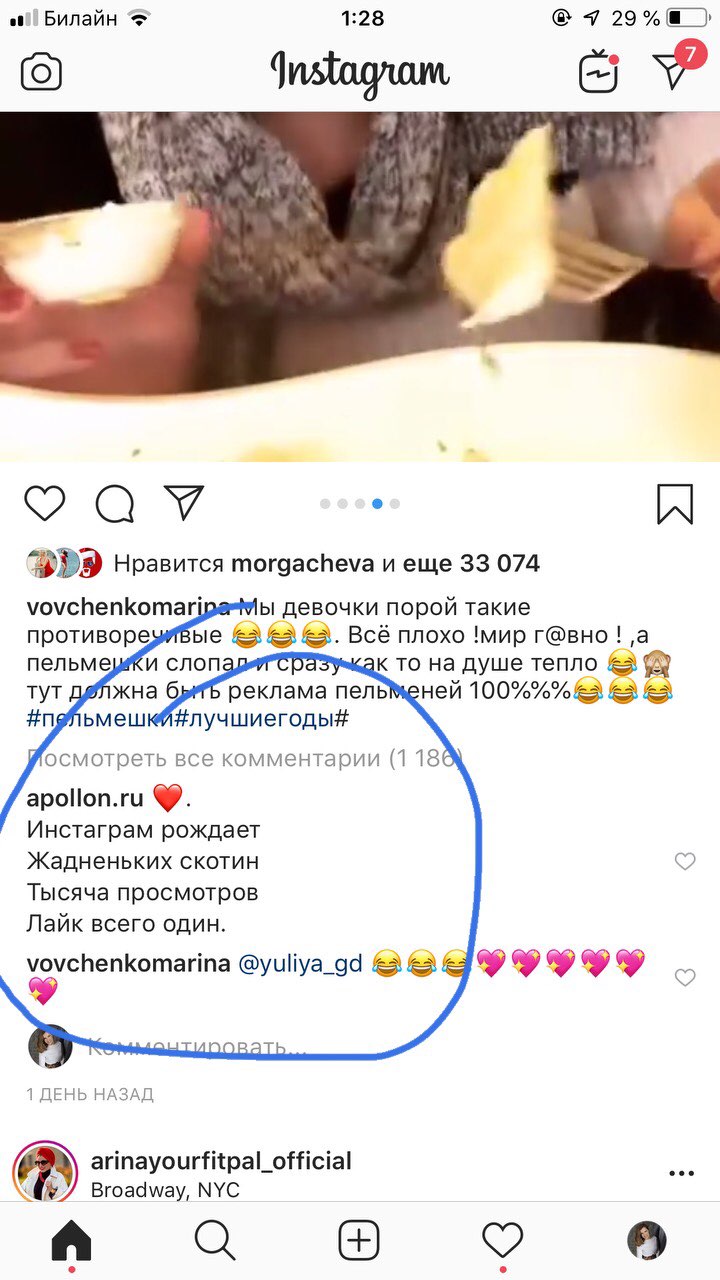Share the post via paper plane icon

(x=184, y=503)
